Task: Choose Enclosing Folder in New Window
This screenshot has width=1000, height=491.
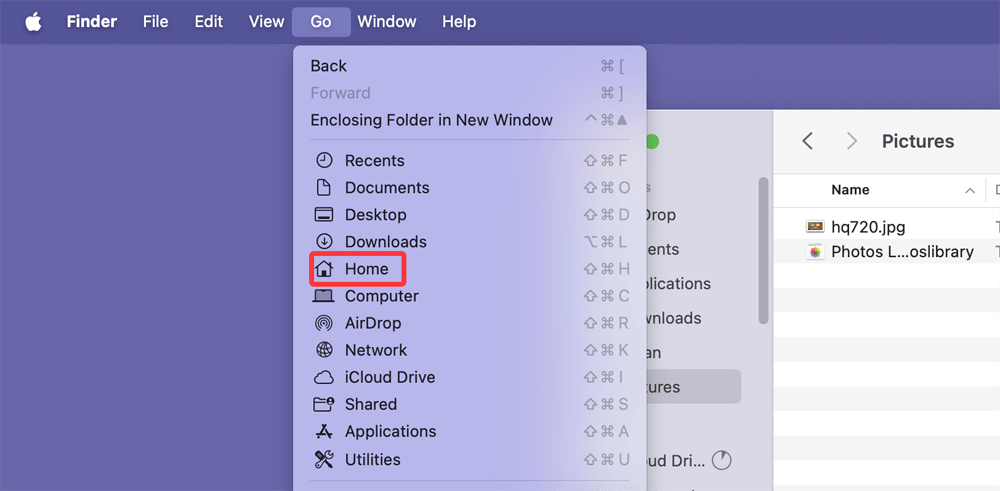Action: coord(469,120)
